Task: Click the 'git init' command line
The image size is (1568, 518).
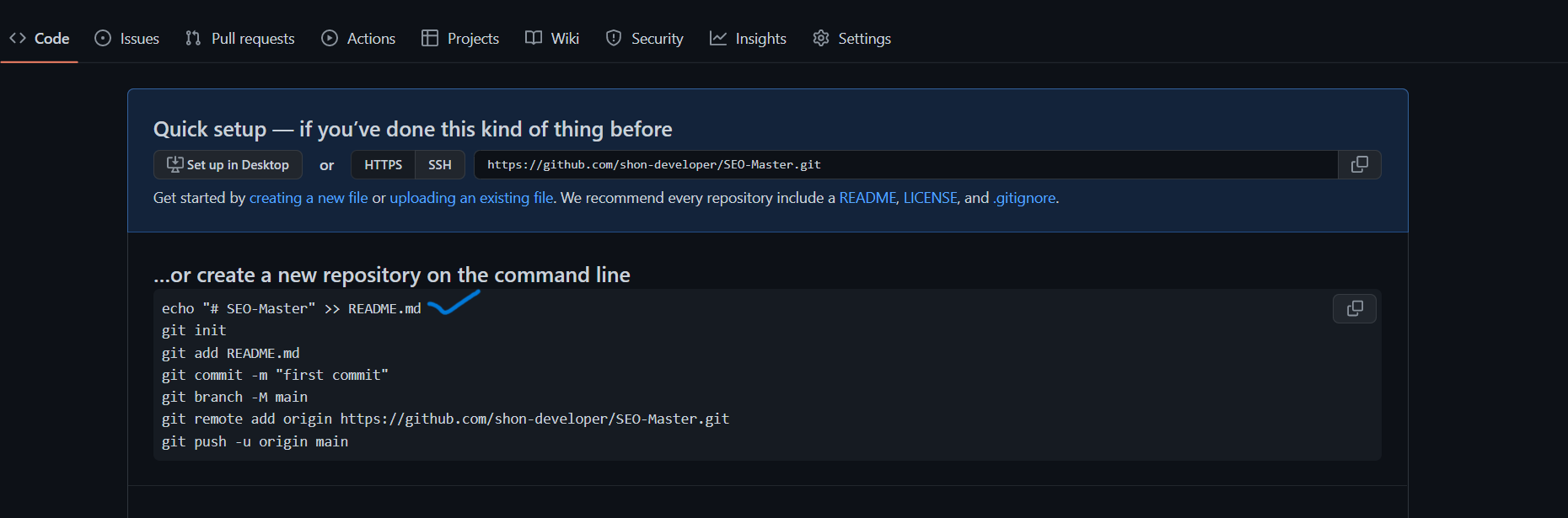Action: click(194, 331)
